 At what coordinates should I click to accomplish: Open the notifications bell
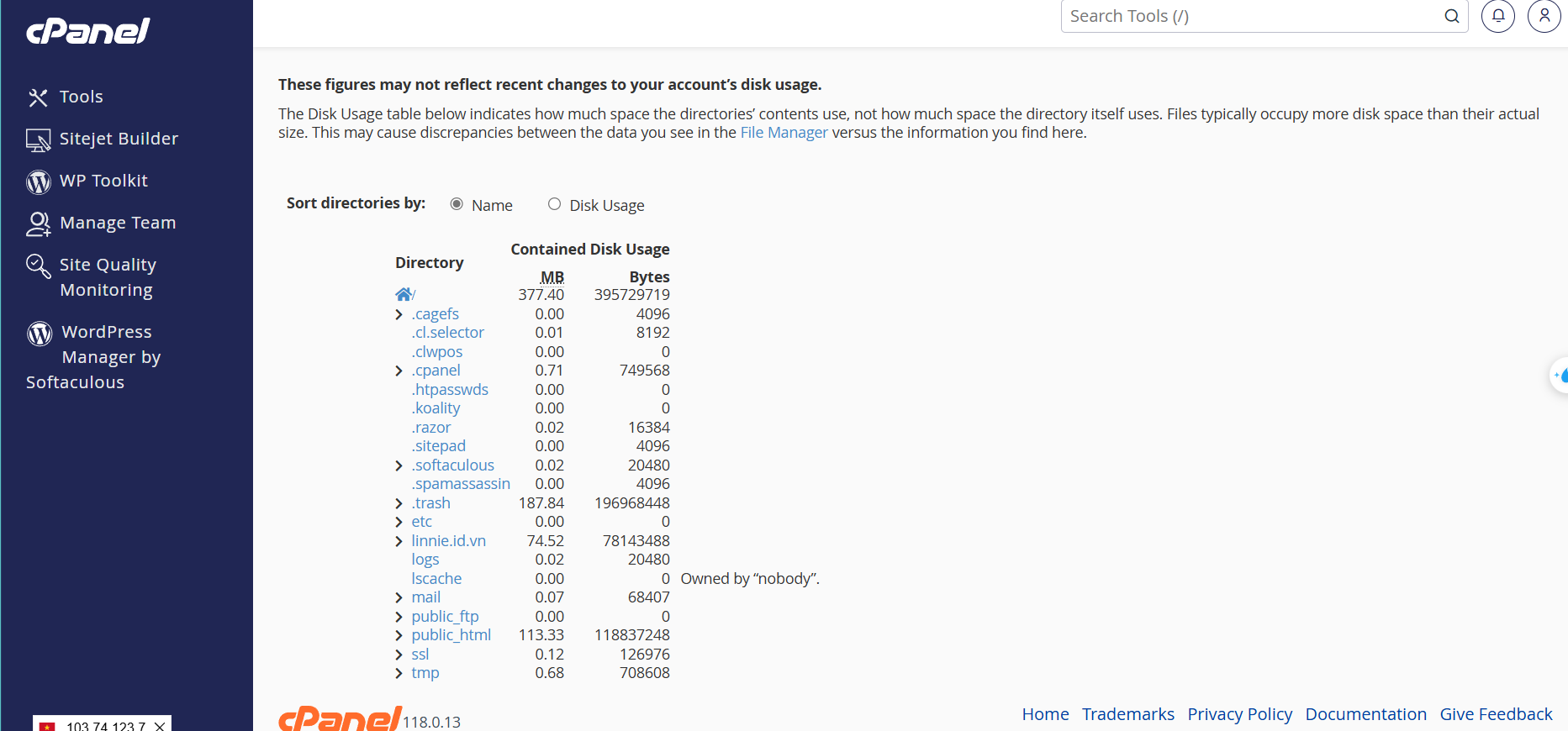pos(1498,16)
